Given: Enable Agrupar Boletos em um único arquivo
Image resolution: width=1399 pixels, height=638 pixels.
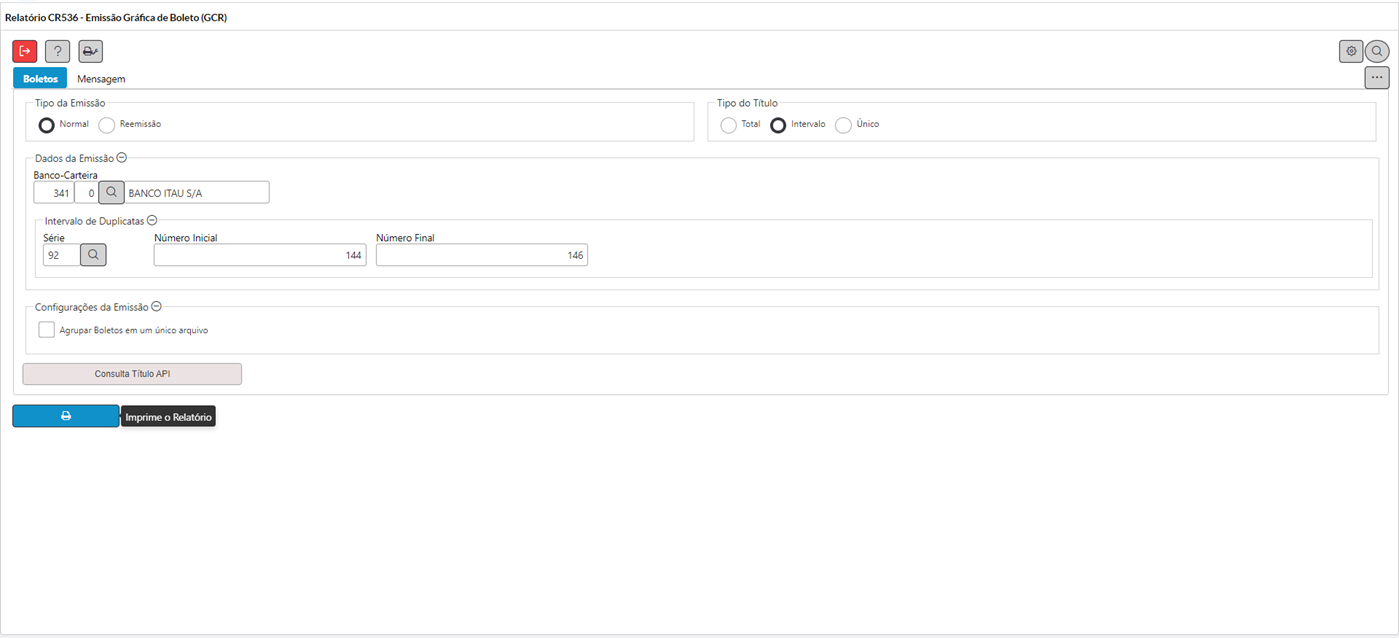Looking at the screenshot, I should point(46,330).
